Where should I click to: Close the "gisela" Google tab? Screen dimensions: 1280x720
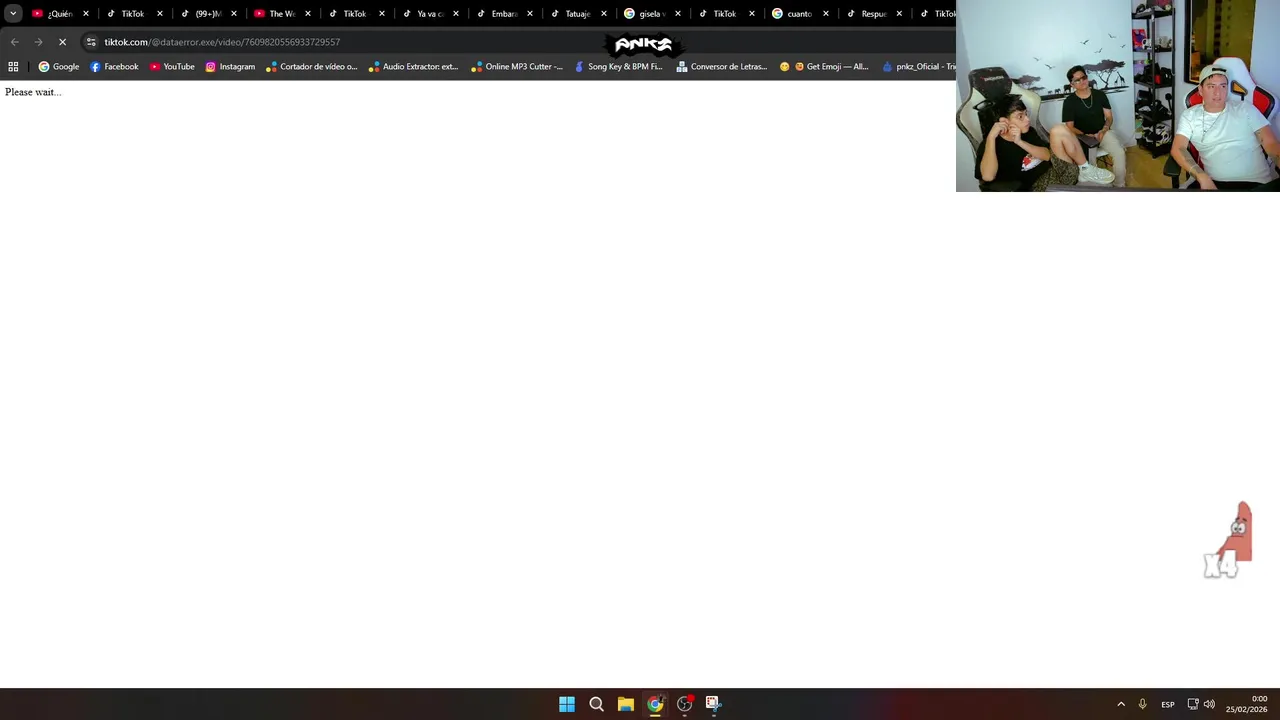[x=678, y=14]
